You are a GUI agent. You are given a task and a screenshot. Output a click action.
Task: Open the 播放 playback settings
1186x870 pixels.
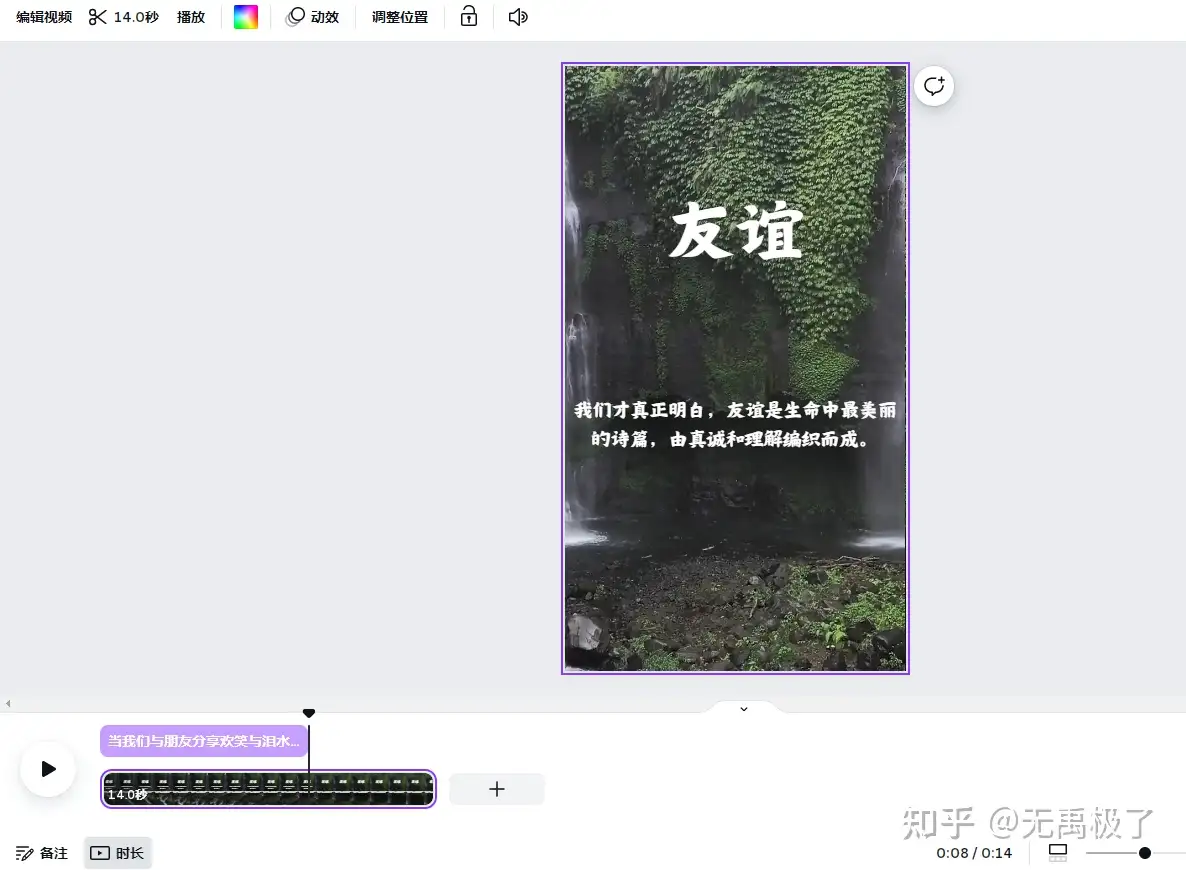(191, 17)
